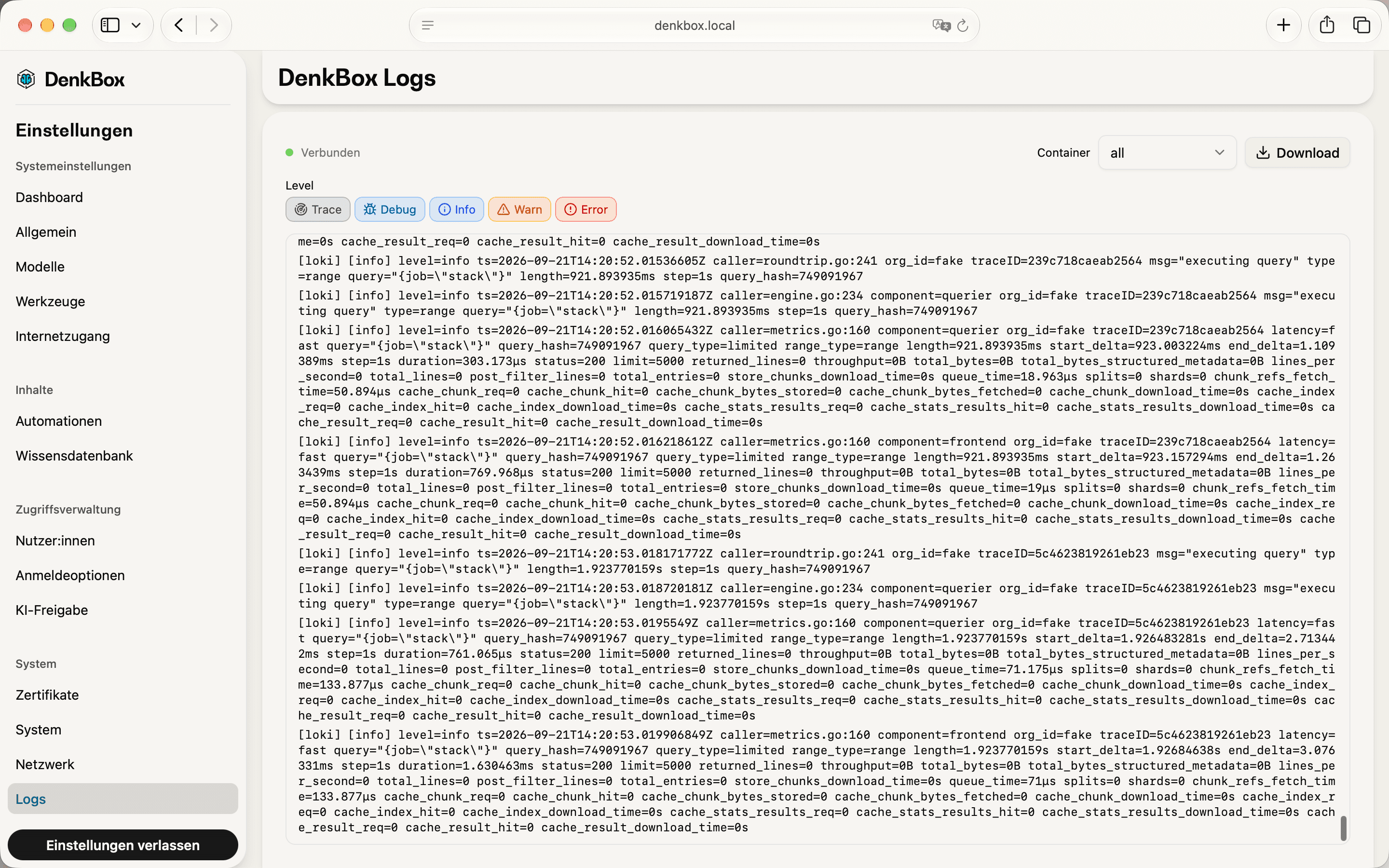The height and width of the screenshot is (868, 1389).
Task: Toggle the Safari sidebar icon
Action: coord(109,25)
